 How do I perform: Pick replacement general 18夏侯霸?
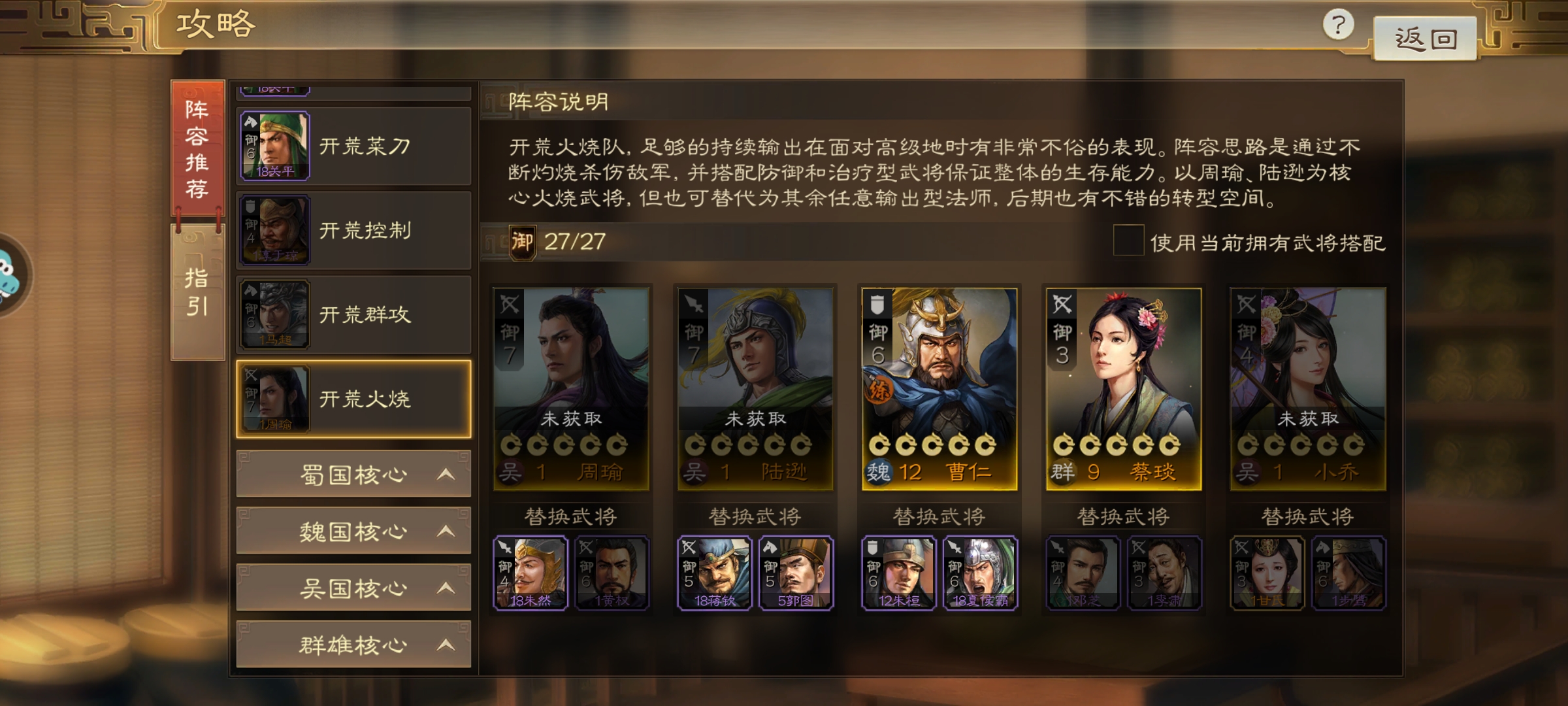(980, 573)
